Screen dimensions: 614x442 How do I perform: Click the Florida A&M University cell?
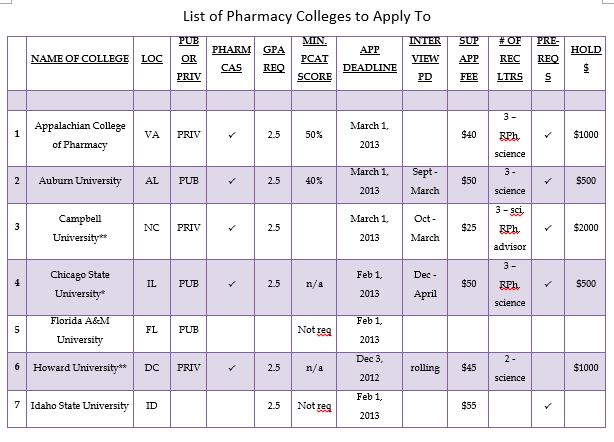[80, 330]
